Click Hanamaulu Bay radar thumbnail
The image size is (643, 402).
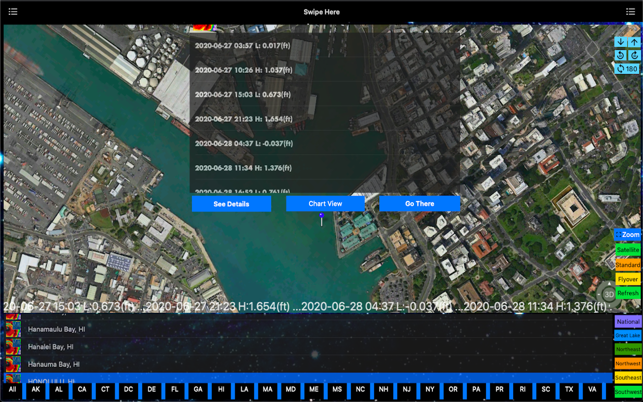13,329
